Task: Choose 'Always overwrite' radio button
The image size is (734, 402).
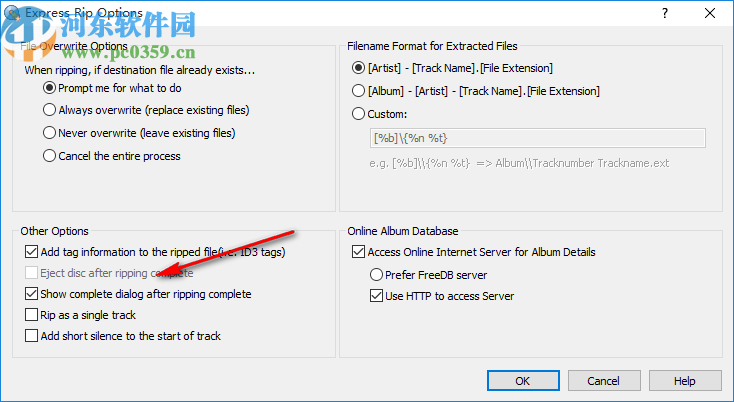Action: (50, 110)
